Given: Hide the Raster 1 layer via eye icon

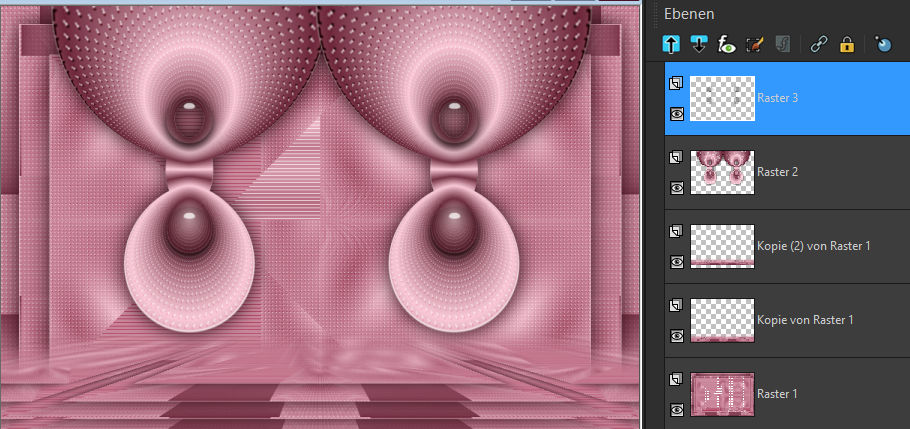Looking at the screenshot, I should [x=677, y=410].
